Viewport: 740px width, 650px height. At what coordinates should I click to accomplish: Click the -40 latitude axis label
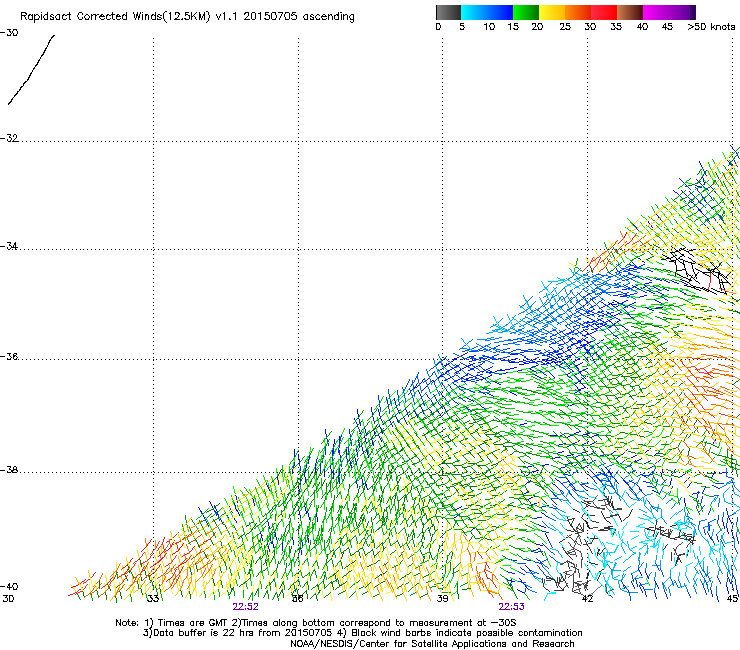[x=9, y=586]
